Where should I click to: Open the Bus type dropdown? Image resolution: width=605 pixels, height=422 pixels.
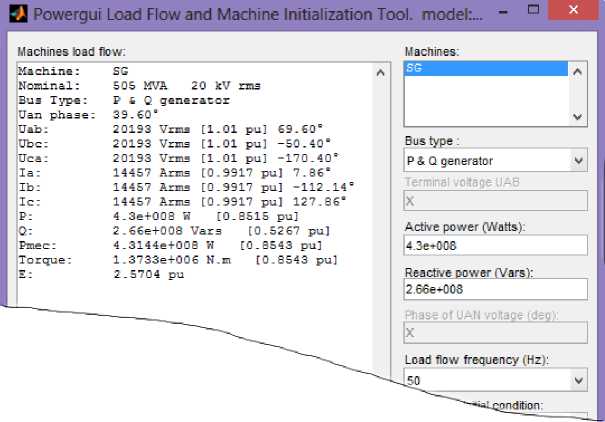click(x=578, y=160)
